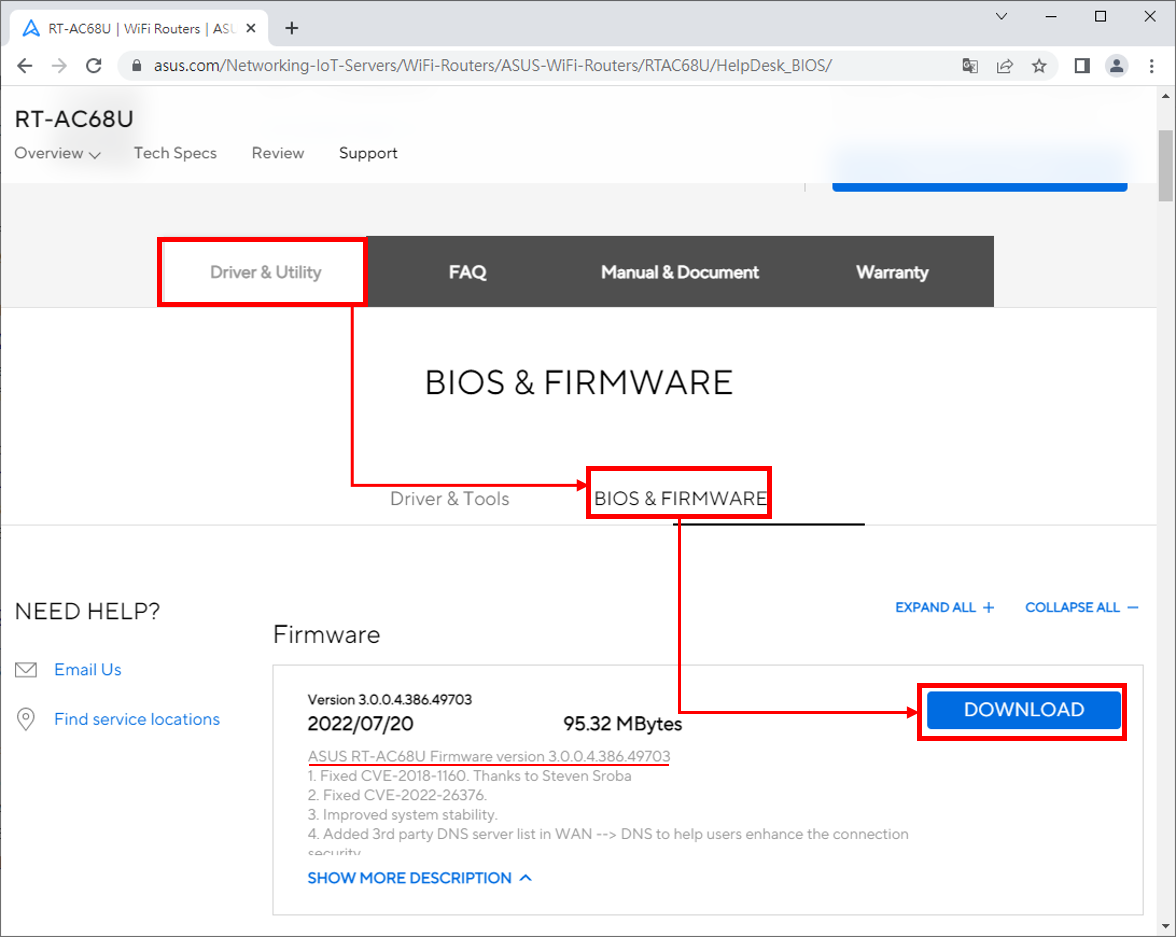Open the Chrome profile avatar
The height and width of the screenshot is (937, 1176).
pyautogui.click(x=1117, y=66)
